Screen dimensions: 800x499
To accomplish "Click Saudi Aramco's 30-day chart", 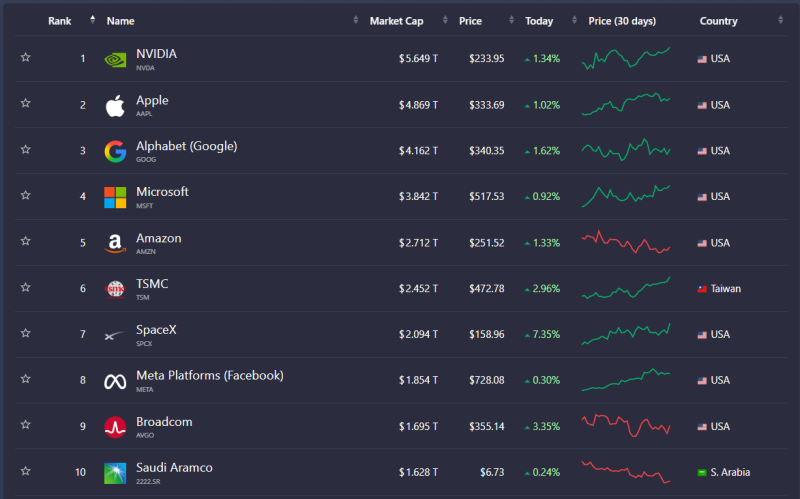I will (x=626, y=472).
